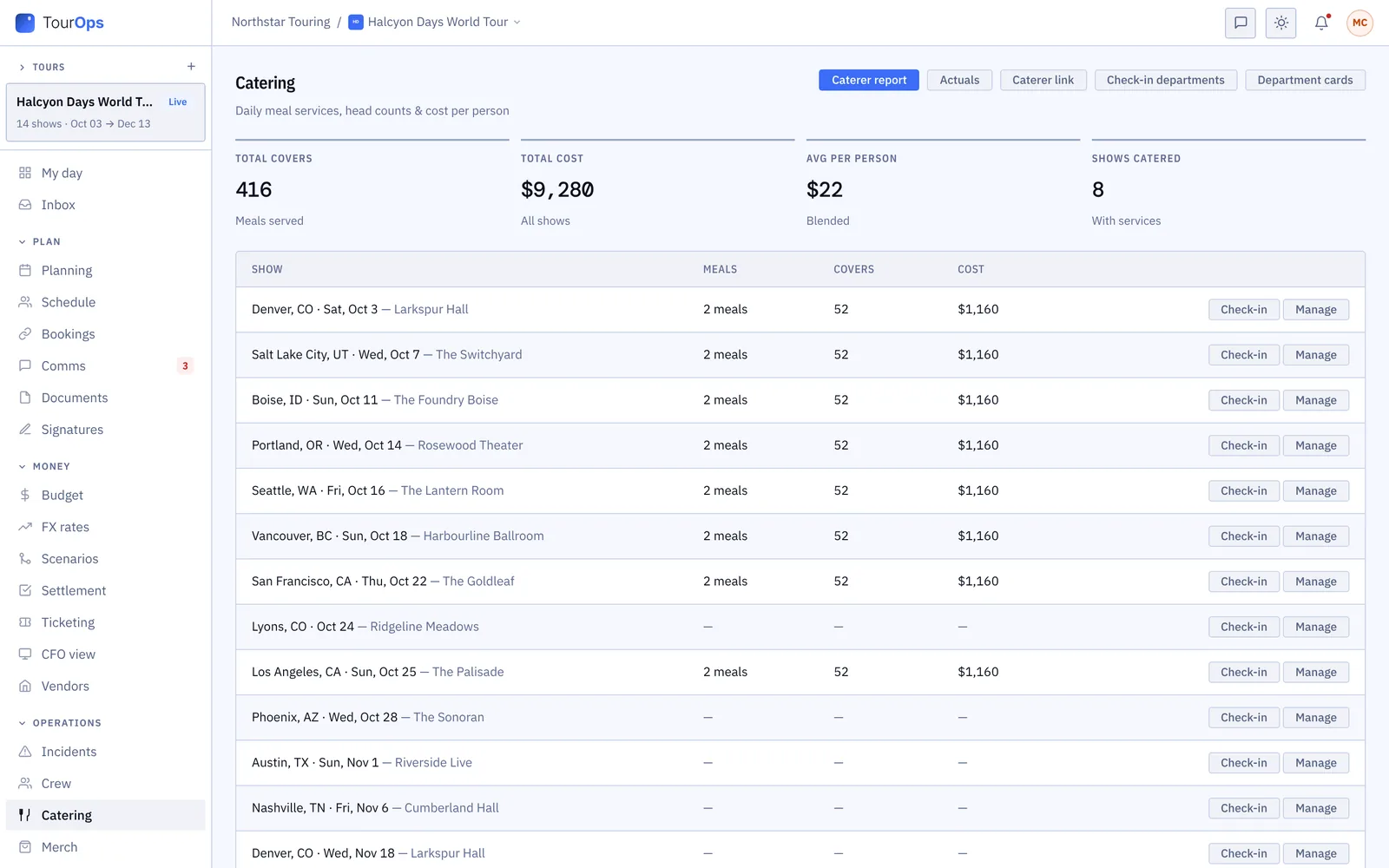Image resolution: width=1389 pixels, height=868 pixels.
Task: Click the My day grid icon
Action: 25,173
